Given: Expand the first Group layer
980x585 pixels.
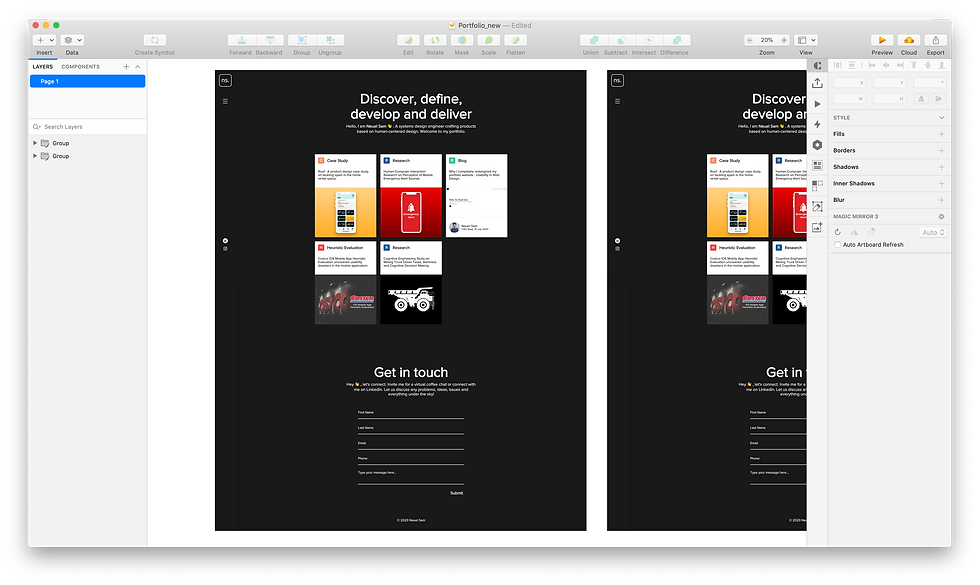Looking at the screenshot, I should pos(35,143).
